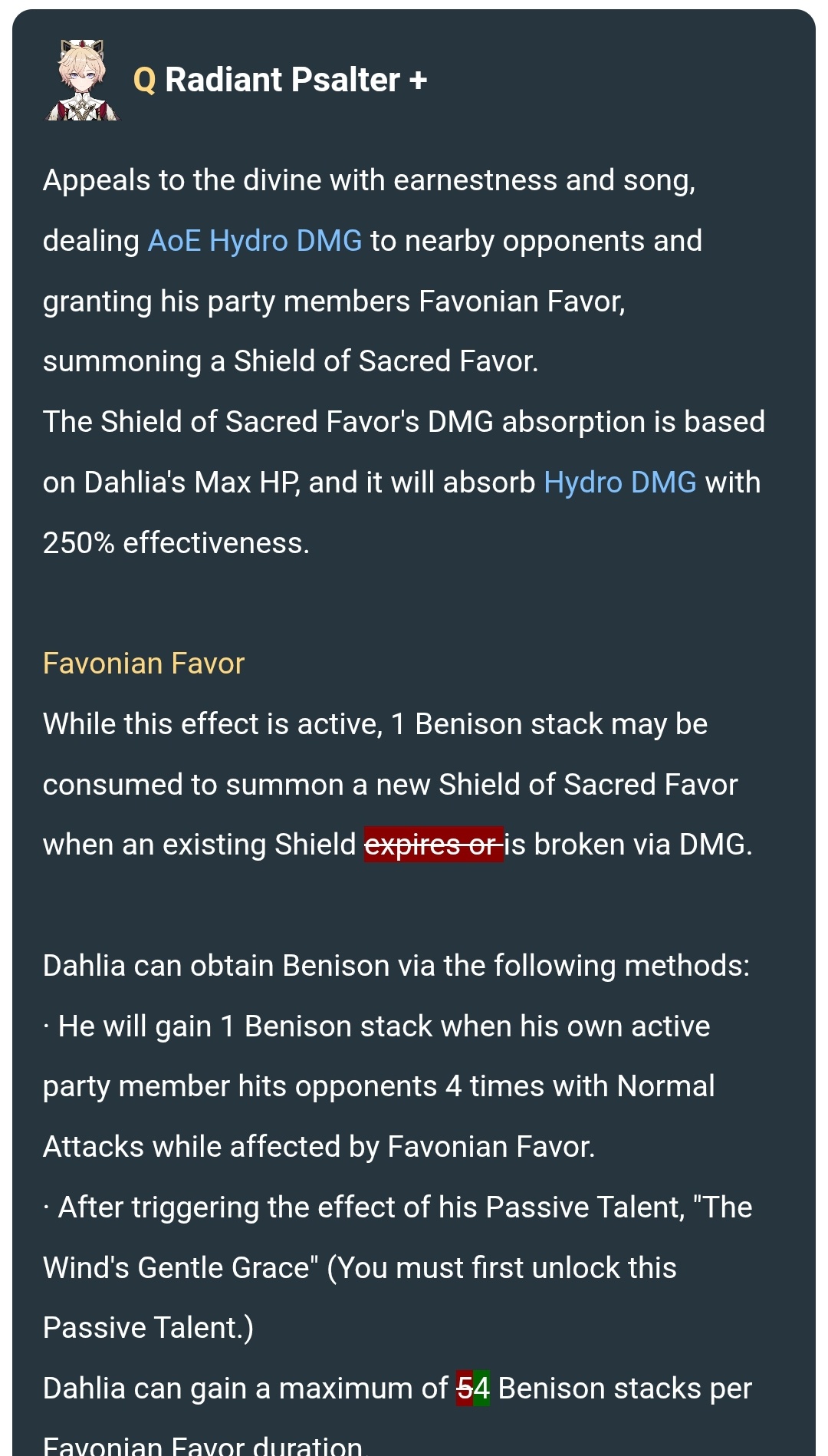Select the yellow Favonian Favor heading
This screenshot has width=828, height=1456.
tap(143, 664)
